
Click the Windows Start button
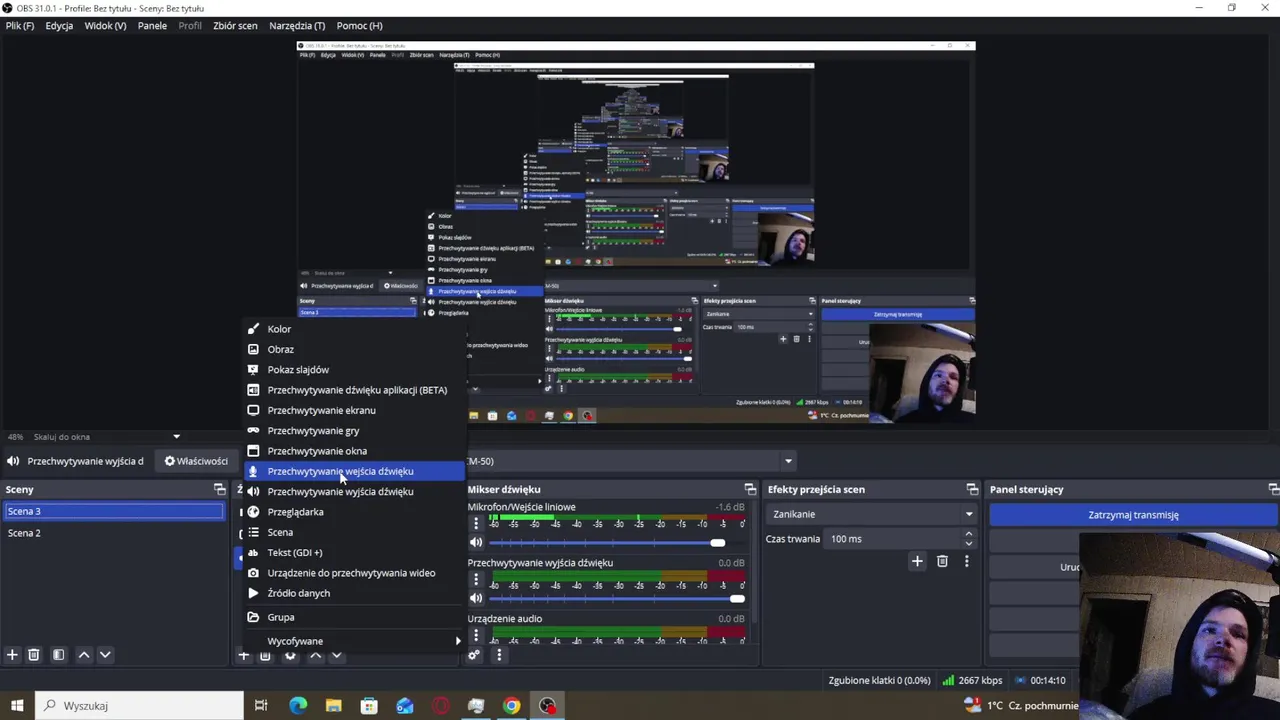[x=17, y=706]
